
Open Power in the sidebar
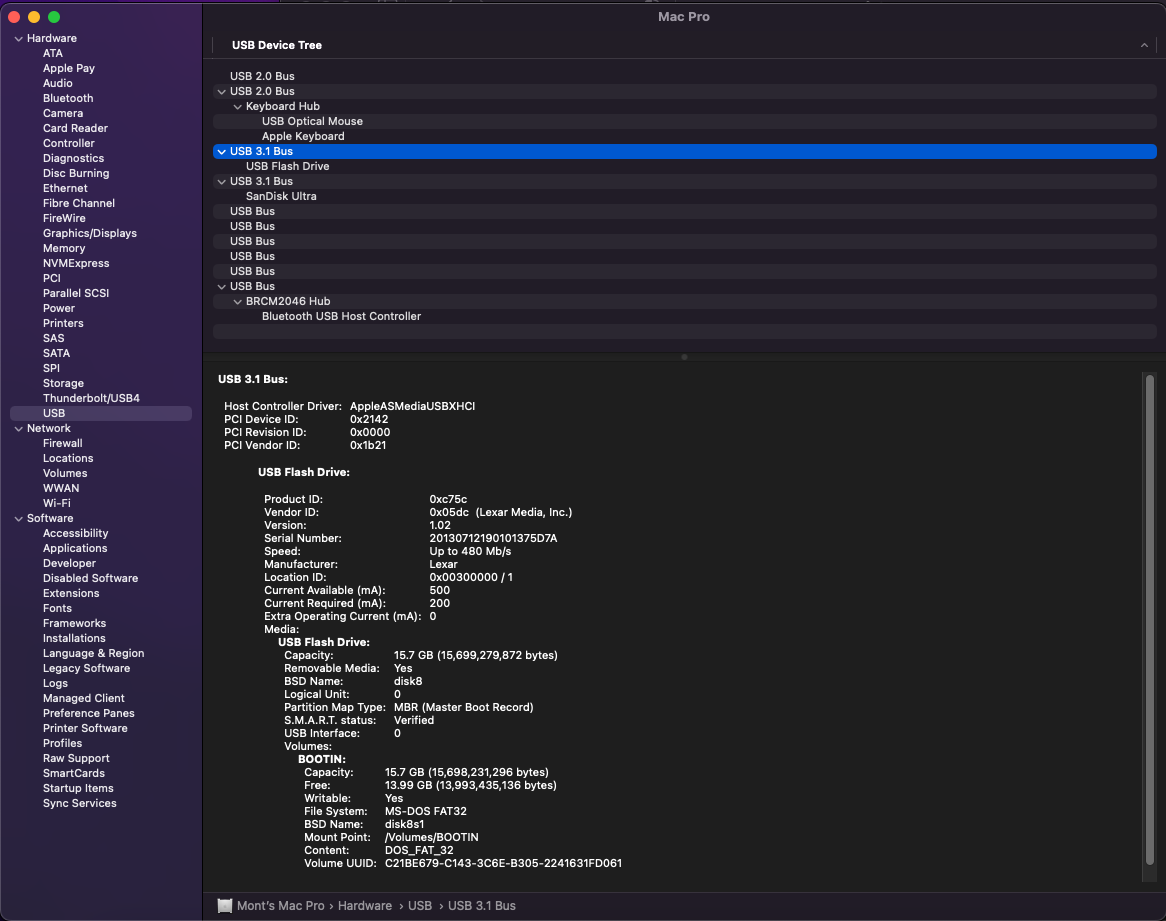59,308
